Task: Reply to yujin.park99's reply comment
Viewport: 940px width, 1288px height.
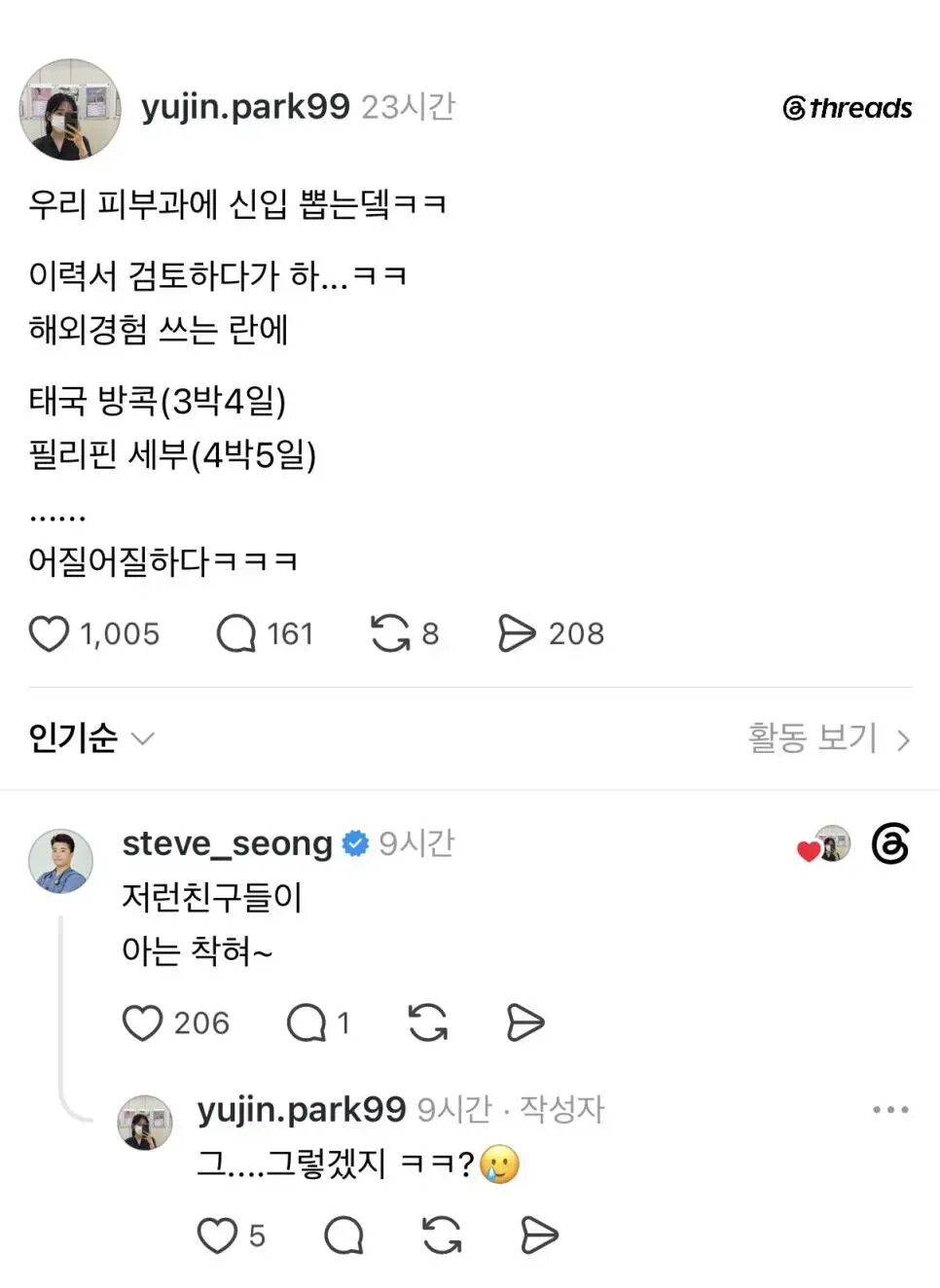Action: pos(343,1235)
